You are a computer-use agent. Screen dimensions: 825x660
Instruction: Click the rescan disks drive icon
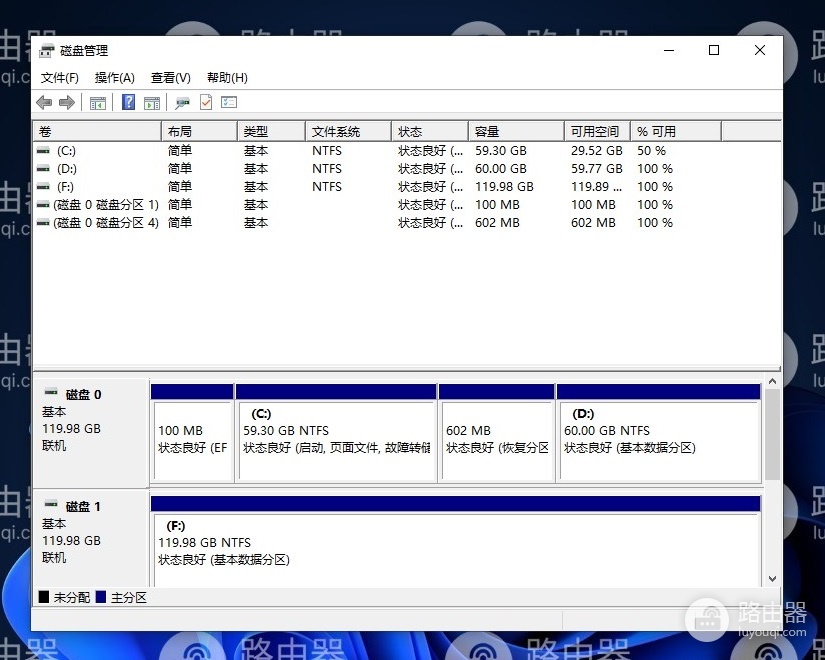pyautogui.click(x=183, y=103)
